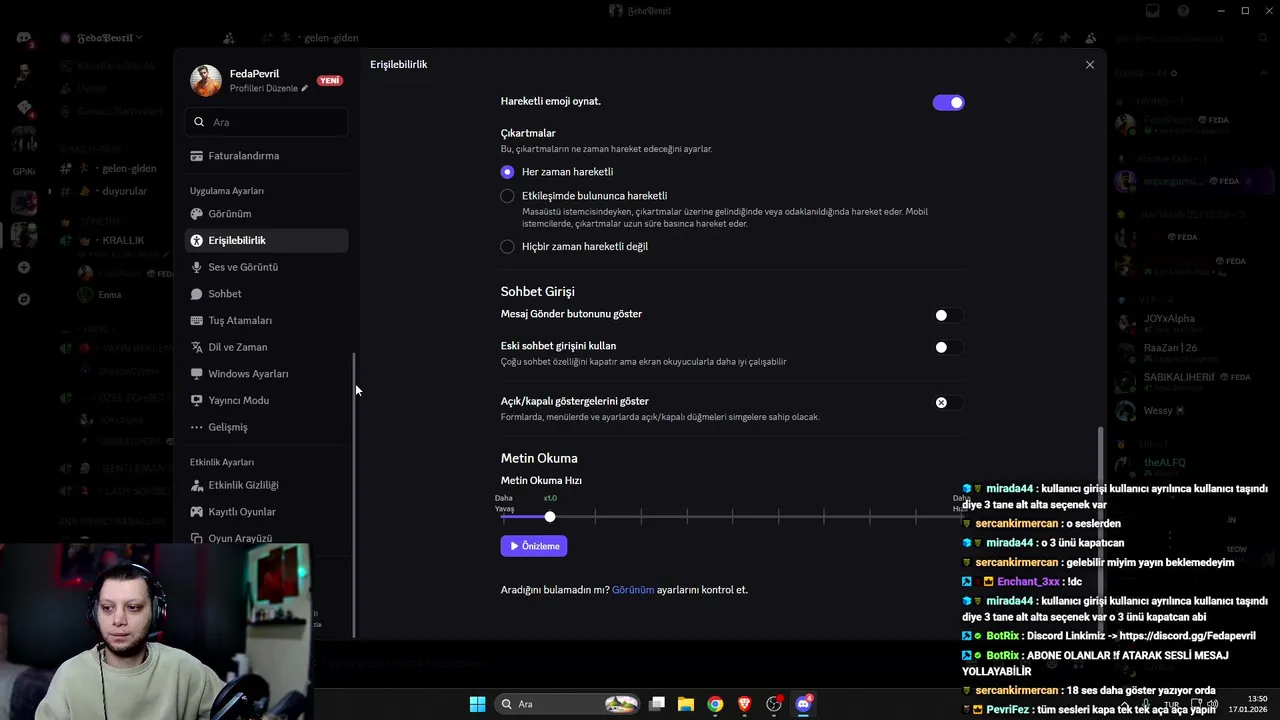This screenshot has height=720, width=1280.
Task: Open Discord from the taskbar
Action: (x=803, y=704)
